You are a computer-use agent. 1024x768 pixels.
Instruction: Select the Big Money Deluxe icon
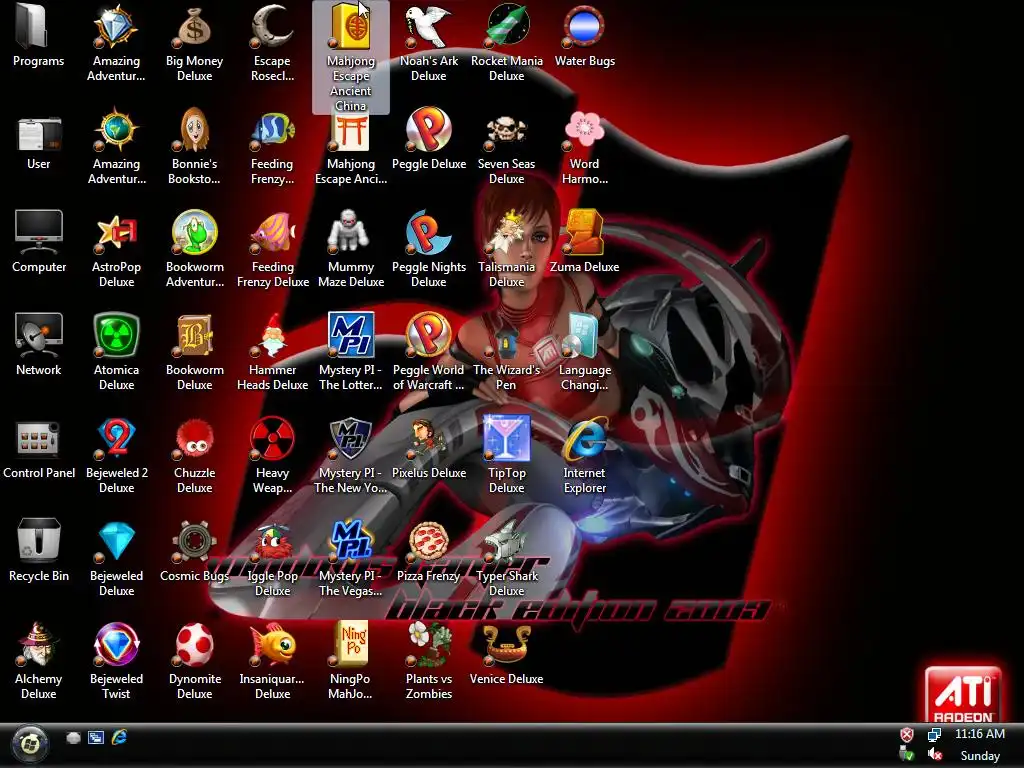click(194, 27)
